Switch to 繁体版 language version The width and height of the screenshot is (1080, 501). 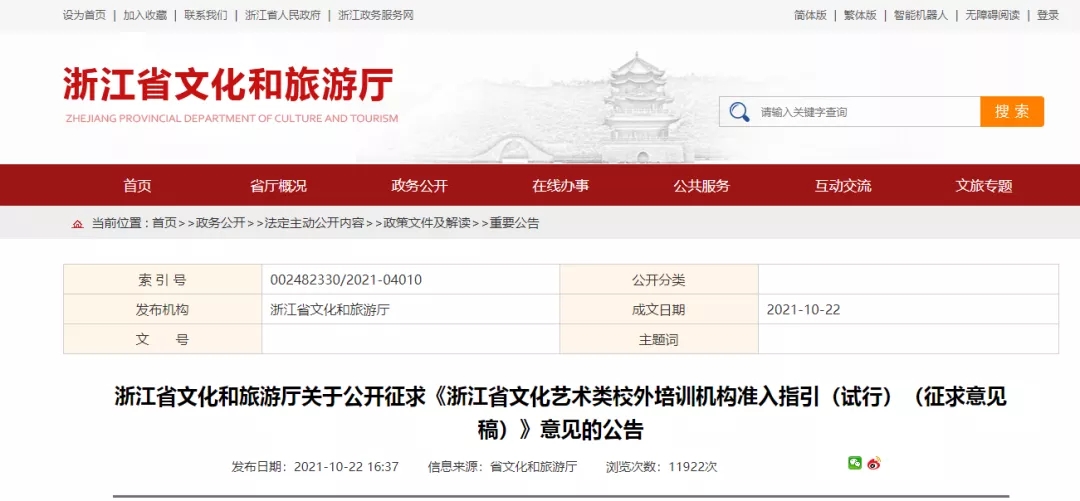coord(860,15)
